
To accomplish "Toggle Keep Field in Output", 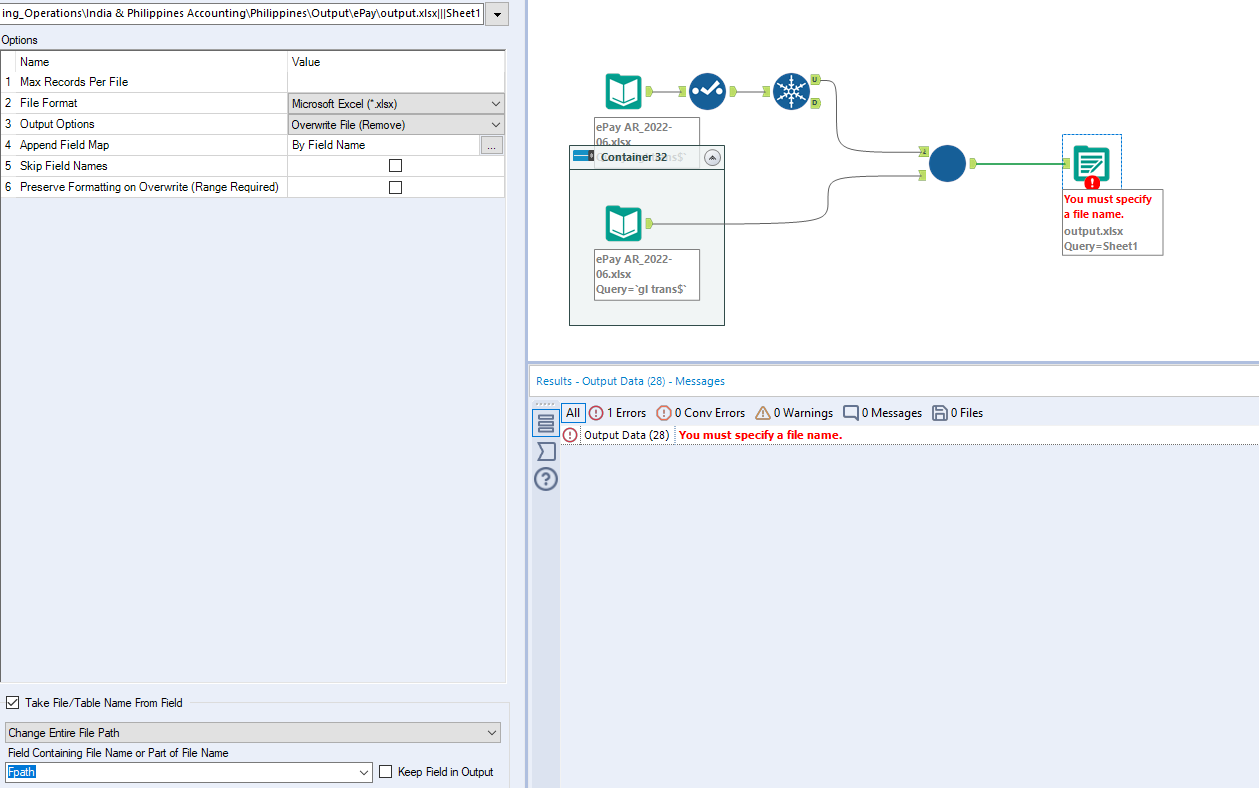I will tap(385, 771).
